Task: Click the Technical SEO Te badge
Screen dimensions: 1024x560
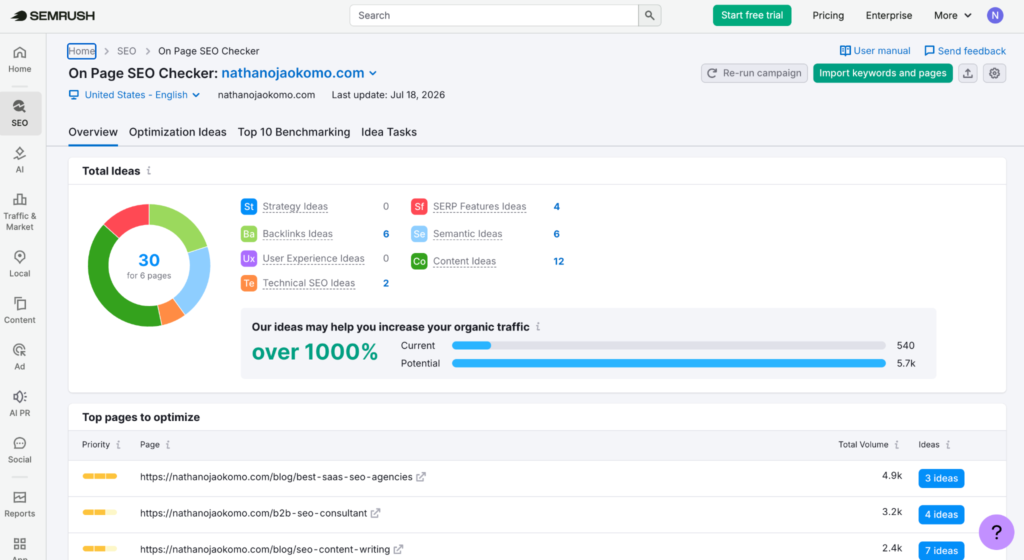Action: (x=249, y=283)
